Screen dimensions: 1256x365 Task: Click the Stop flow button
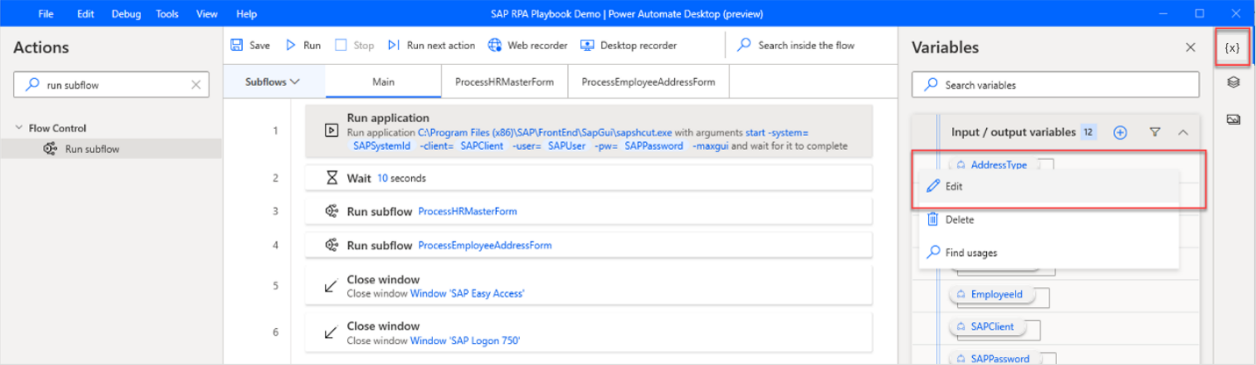(354, 45)
